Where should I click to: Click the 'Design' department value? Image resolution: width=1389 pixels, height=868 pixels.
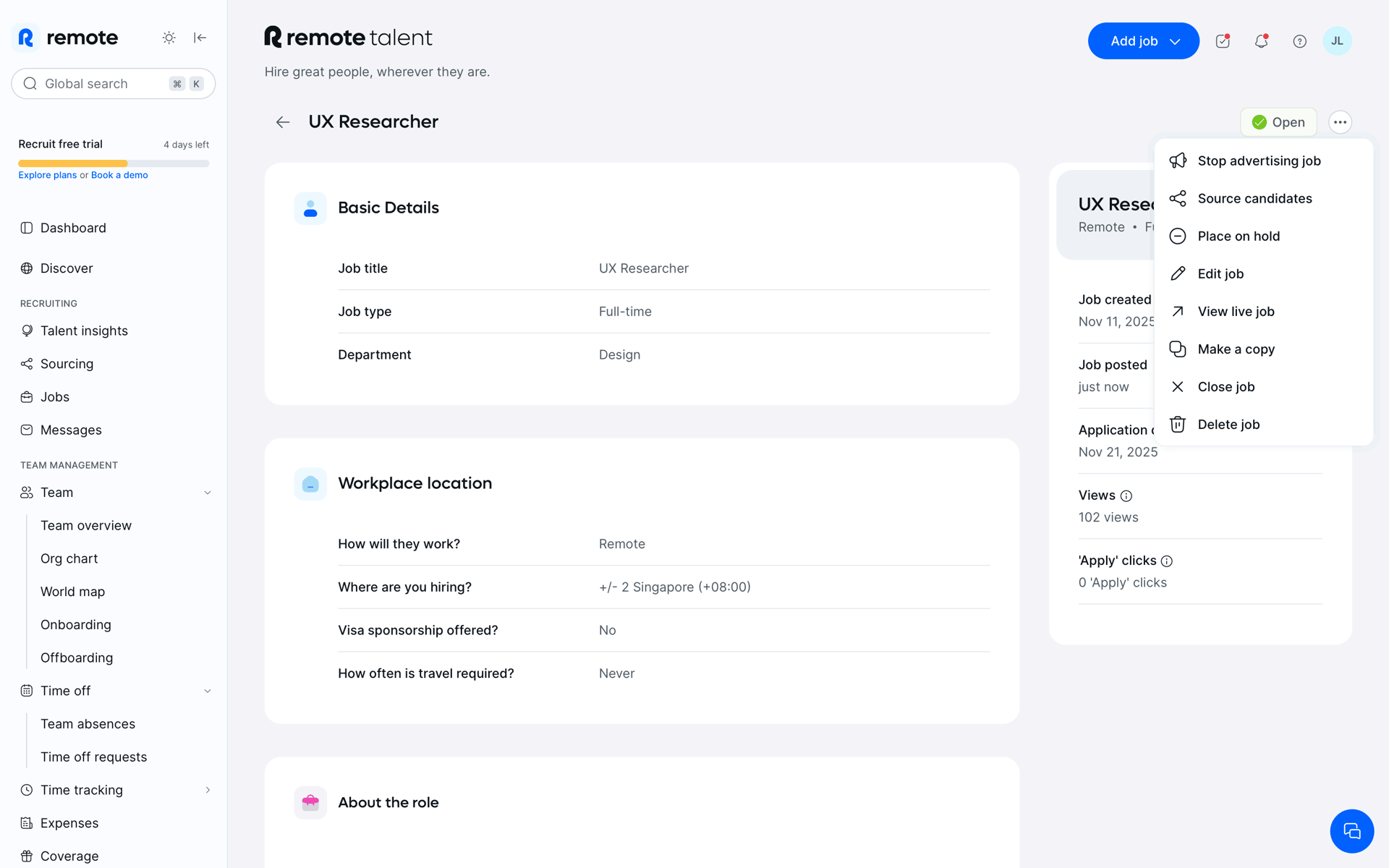[619, 355]
